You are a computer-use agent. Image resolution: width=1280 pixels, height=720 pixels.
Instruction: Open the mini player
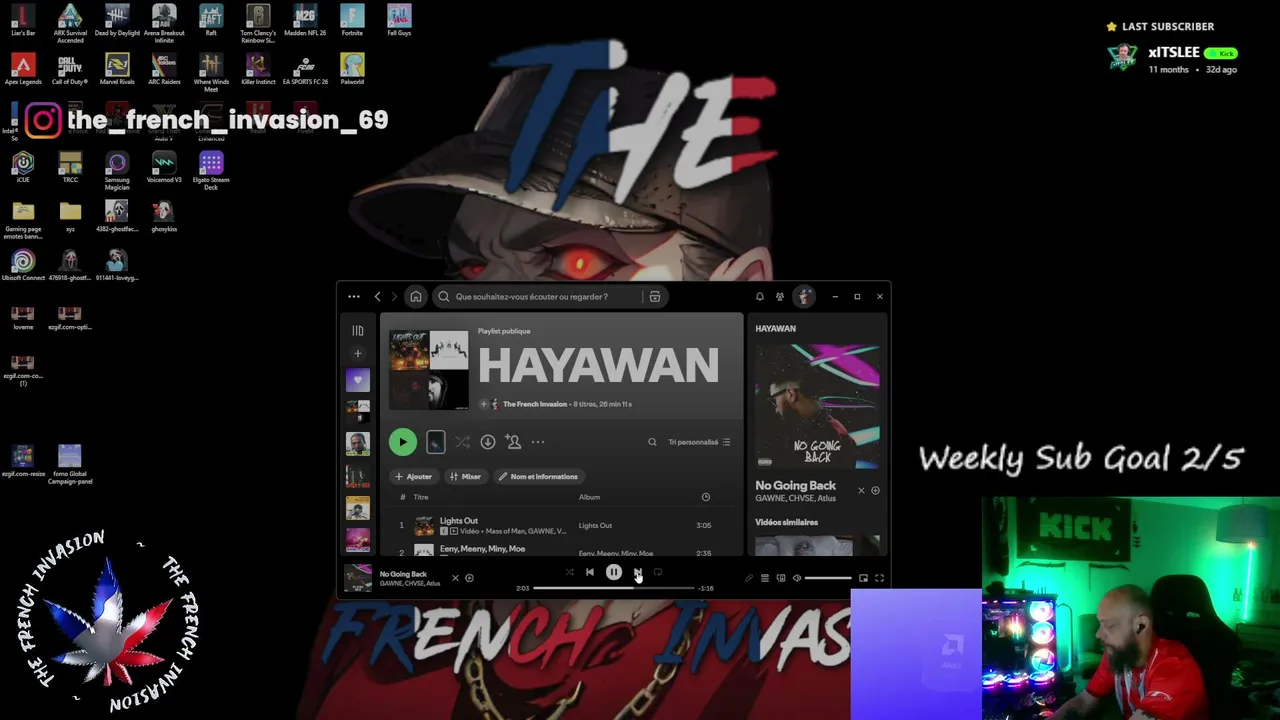(863, 578)
